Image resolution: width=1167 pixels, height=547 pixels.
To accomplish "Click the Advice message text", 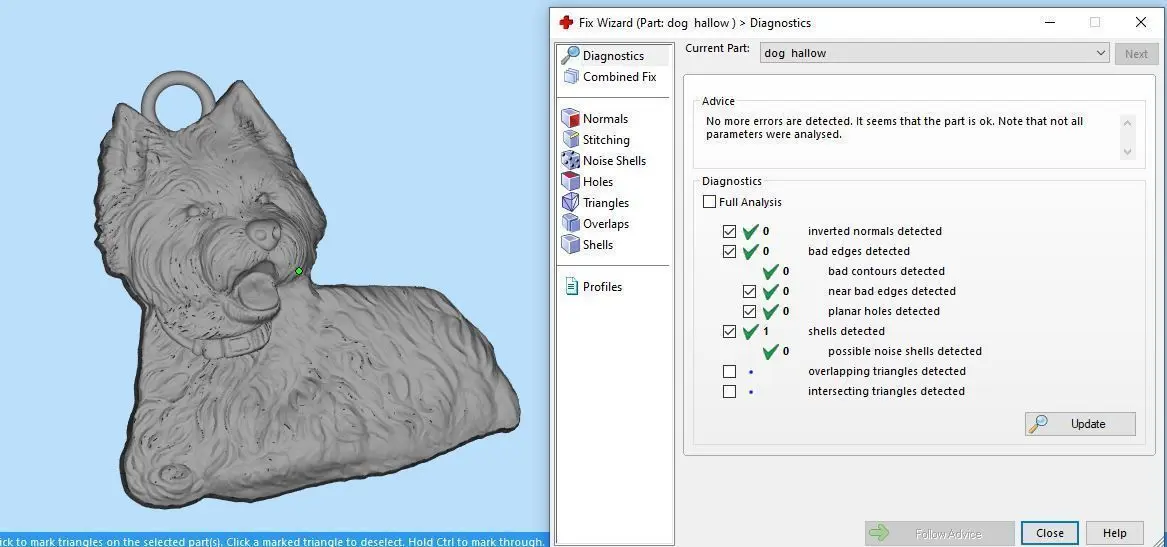I will pos(894,128).
